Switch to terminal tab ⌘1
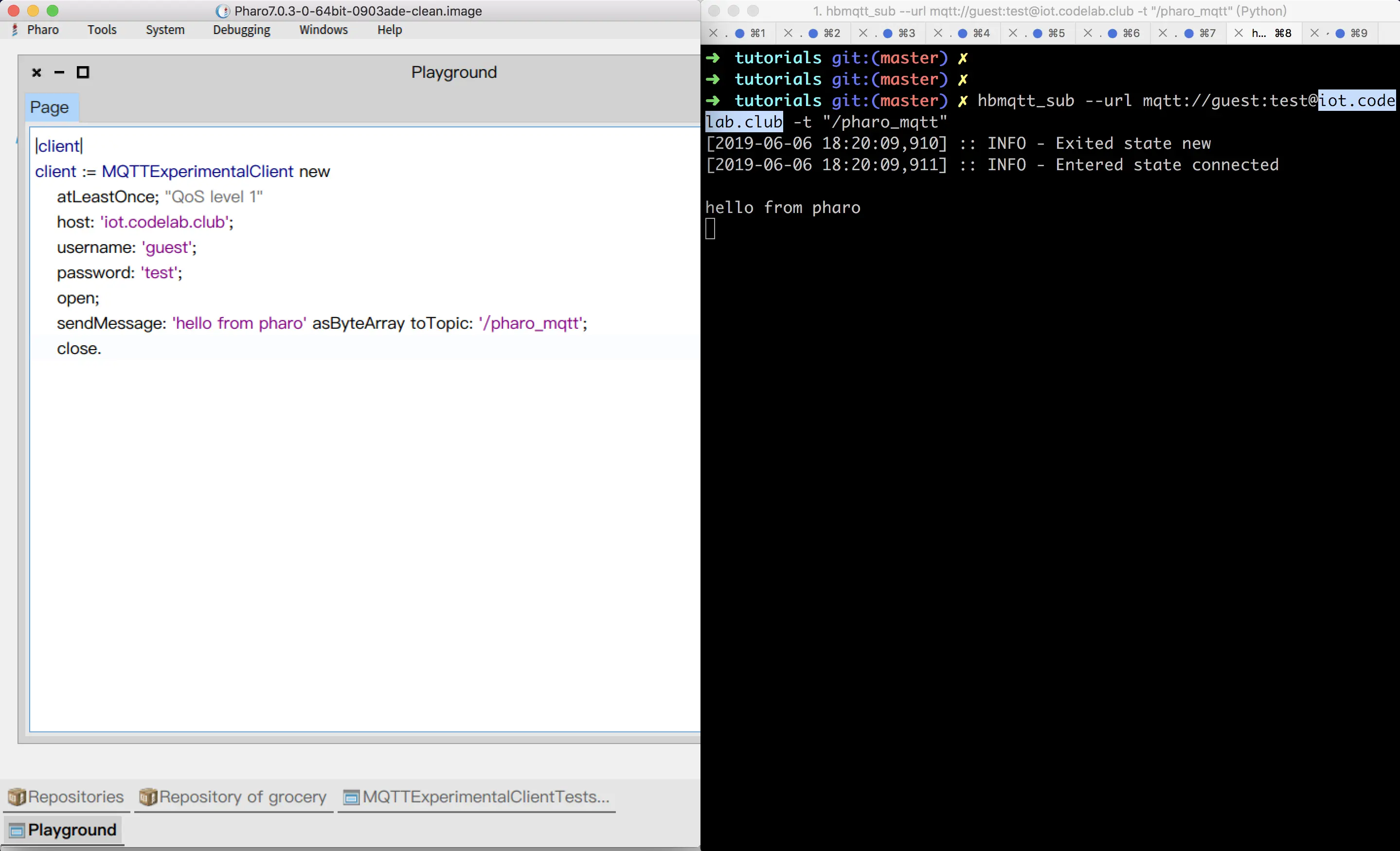 coord(750,33)
